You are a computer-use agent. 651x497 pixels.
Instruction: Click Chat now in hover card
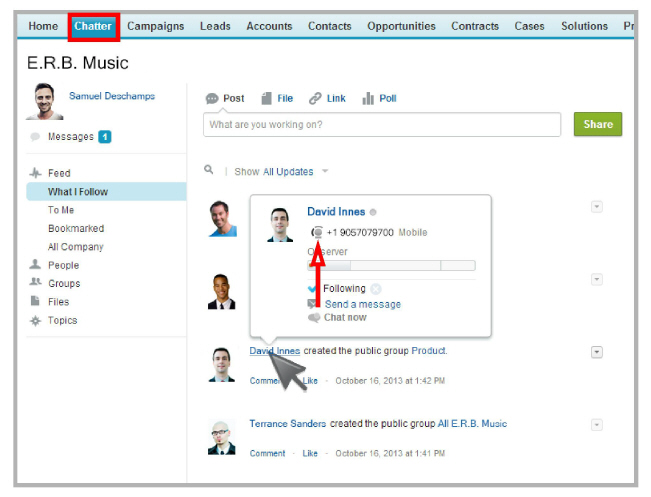[x=345, y=317]
